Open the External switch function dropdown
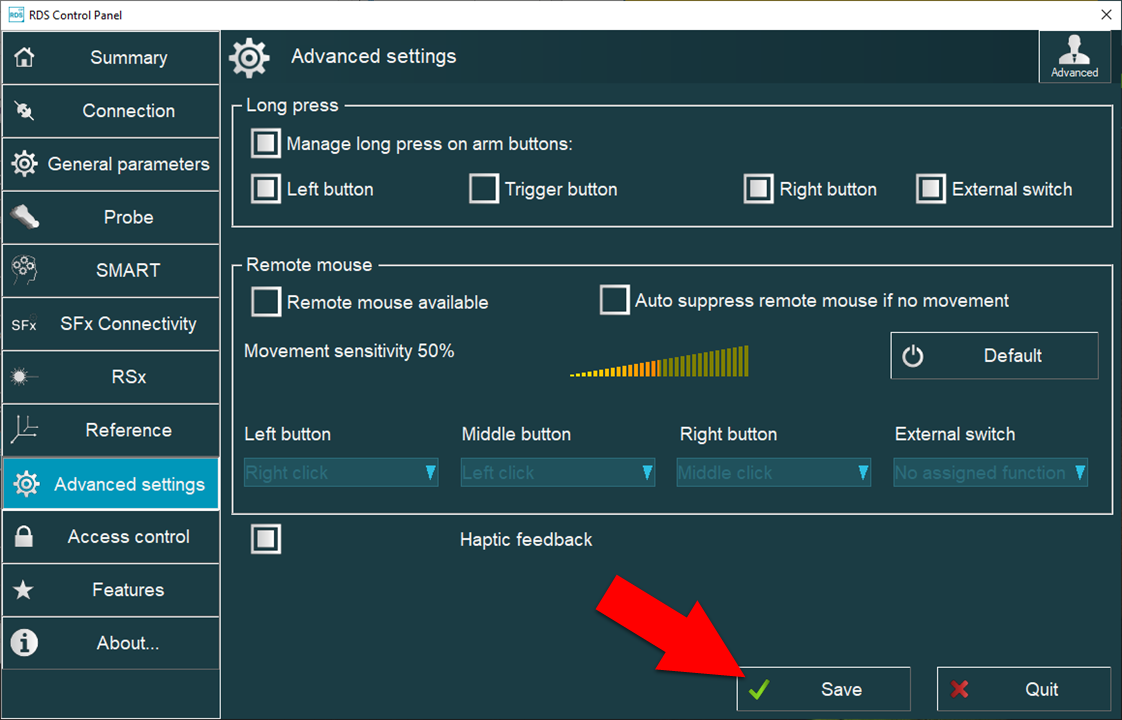Viewport: 1122px width, 720px height. click(x=990, y=473)
